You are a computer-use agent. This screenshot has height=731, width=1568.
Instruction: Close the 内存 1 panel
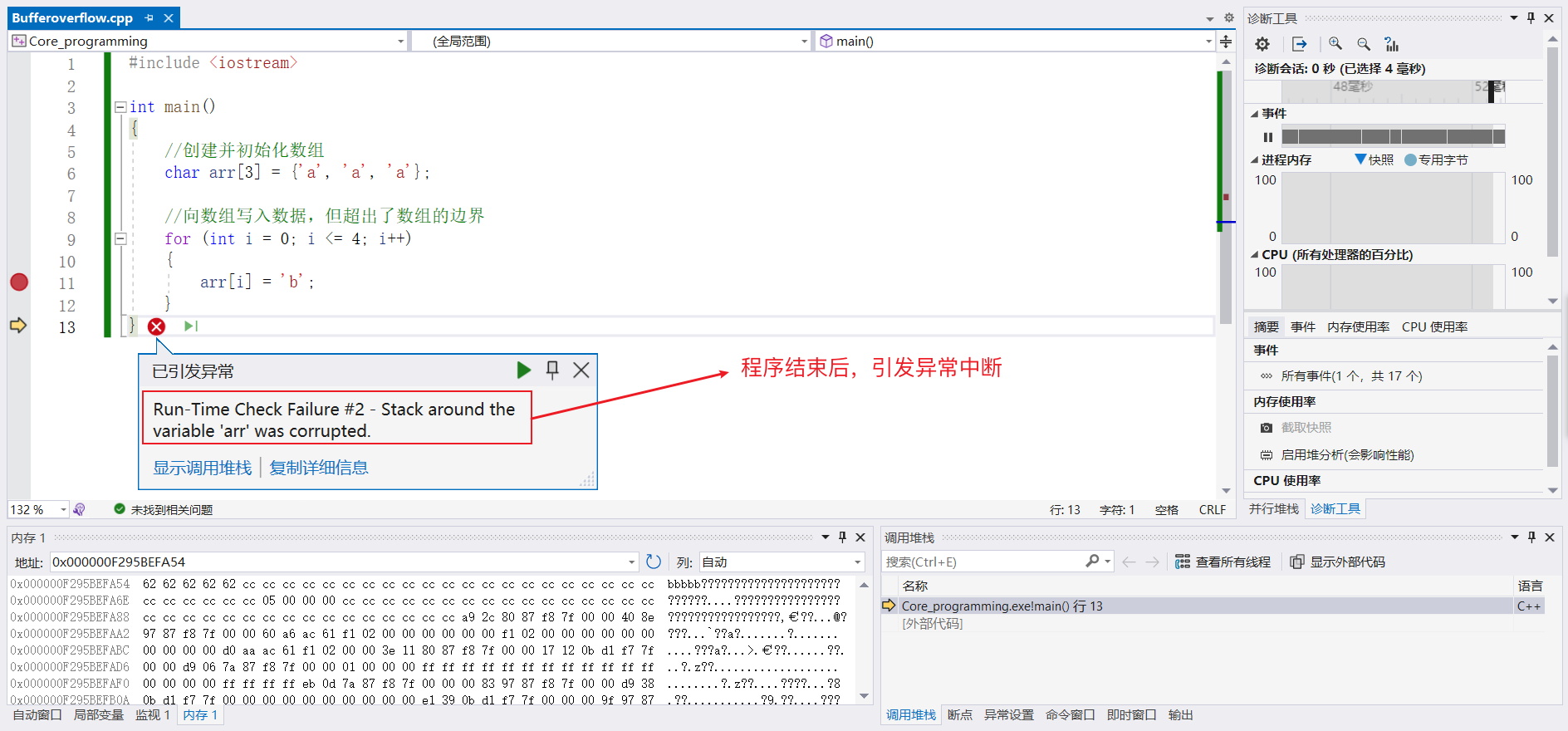860,537
